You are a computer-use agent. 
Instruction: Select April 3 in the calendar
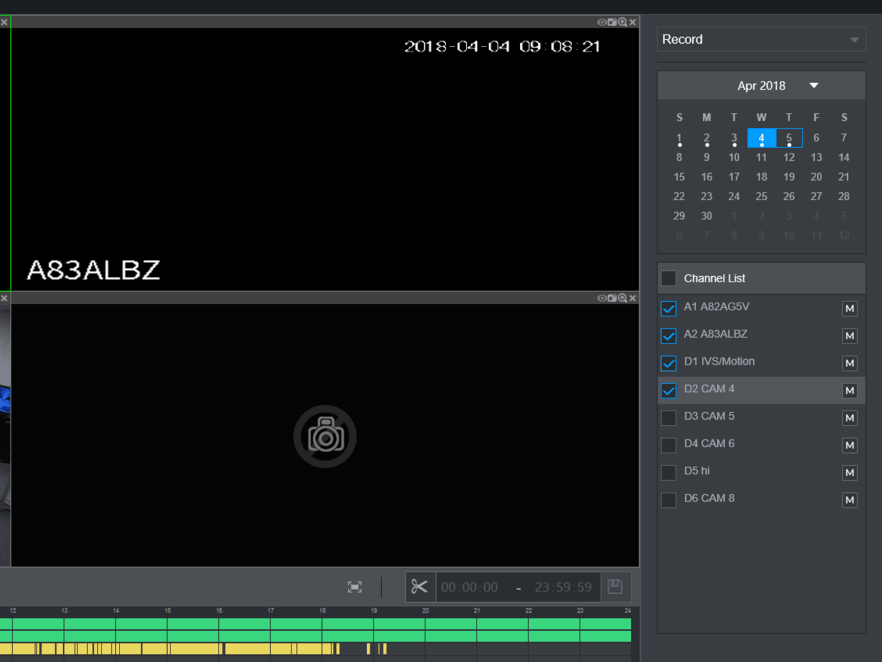point(734,138)
